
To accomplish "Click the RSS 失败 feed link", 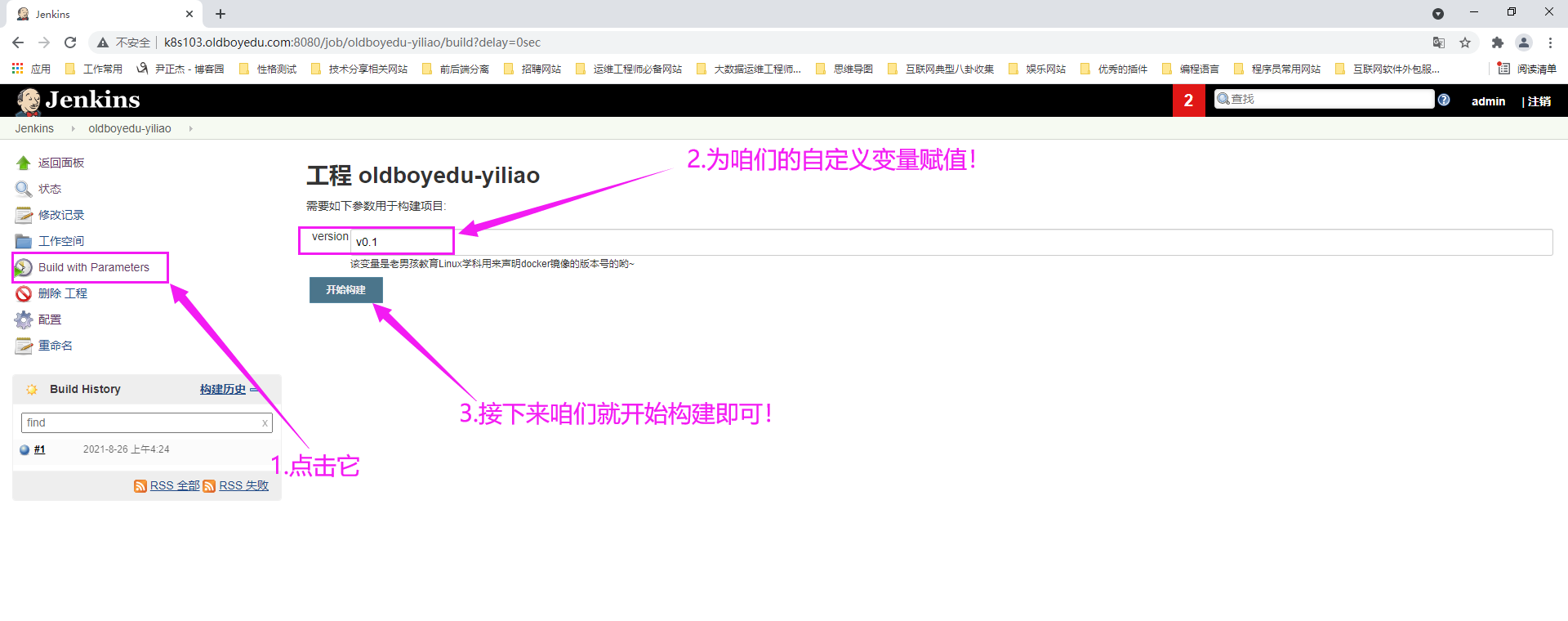I will 243,485.
